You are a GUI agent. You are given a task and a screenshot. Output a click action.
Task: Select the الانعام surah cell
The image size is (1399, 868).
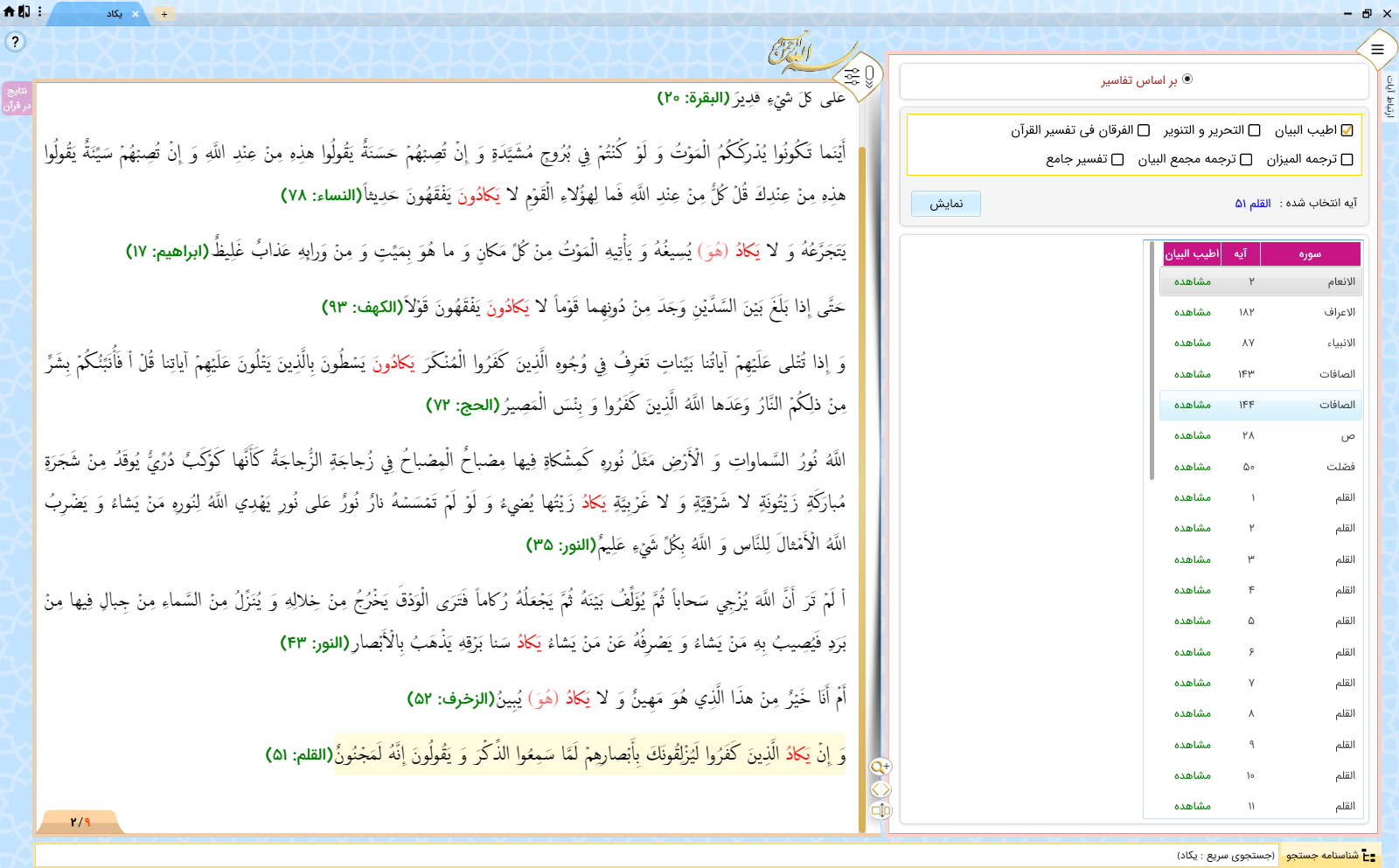point(1341,281)
